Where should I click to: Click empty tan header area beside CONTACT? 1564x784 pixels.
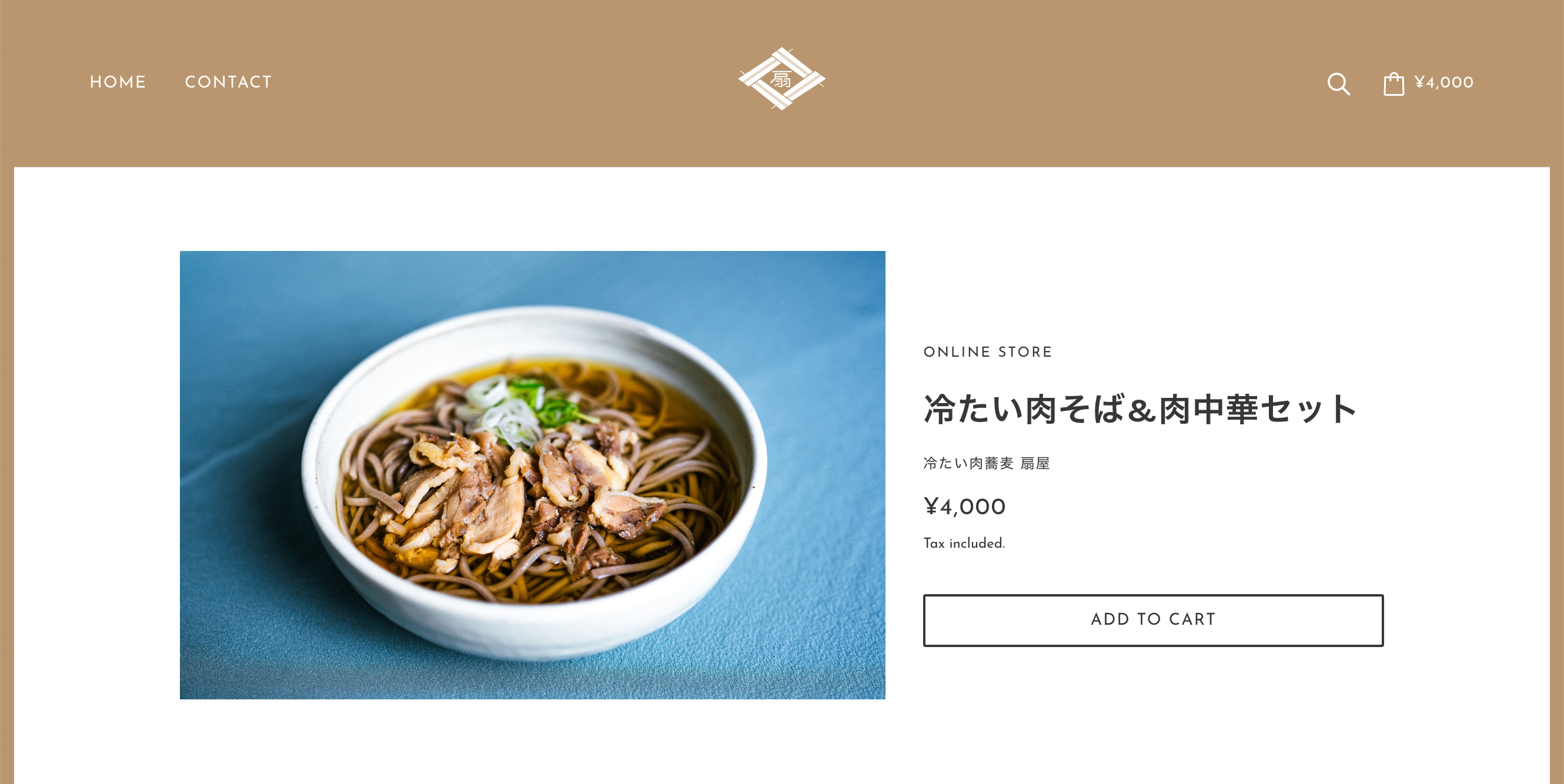coord(486,82)
